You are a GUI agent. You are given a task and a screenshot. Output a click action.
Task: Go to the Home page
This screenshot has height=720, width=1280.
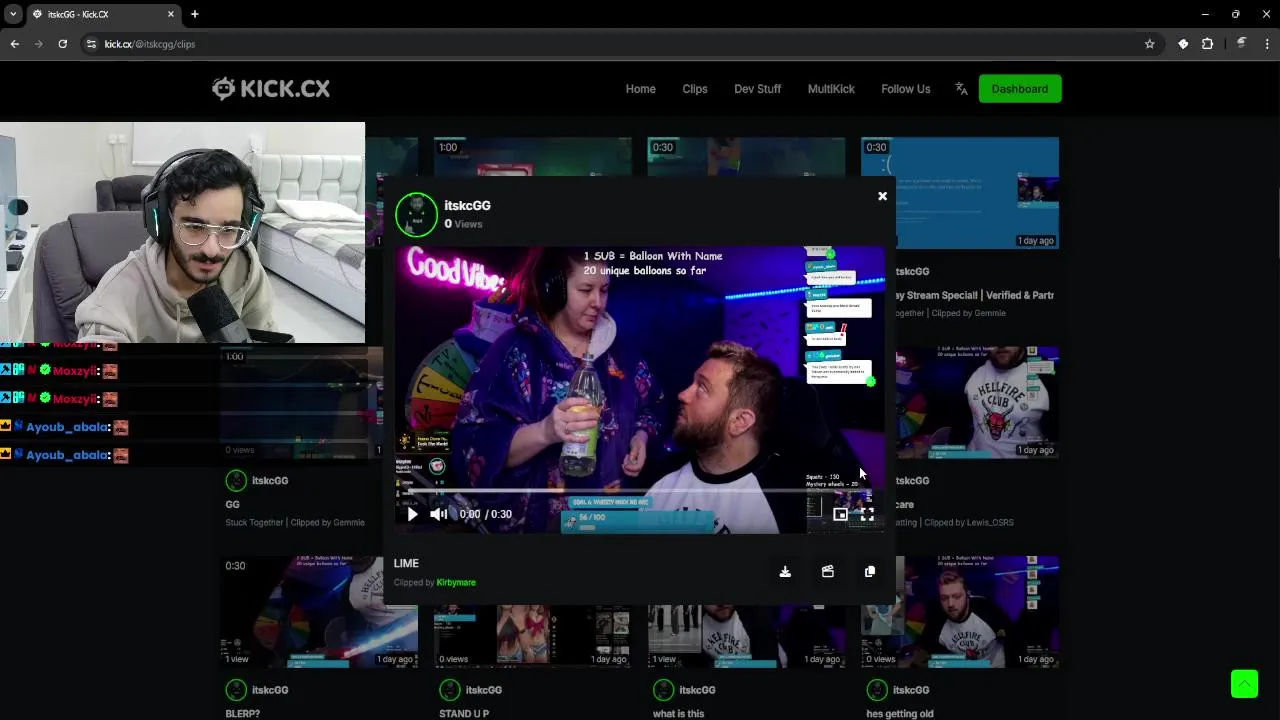[641, 89]
